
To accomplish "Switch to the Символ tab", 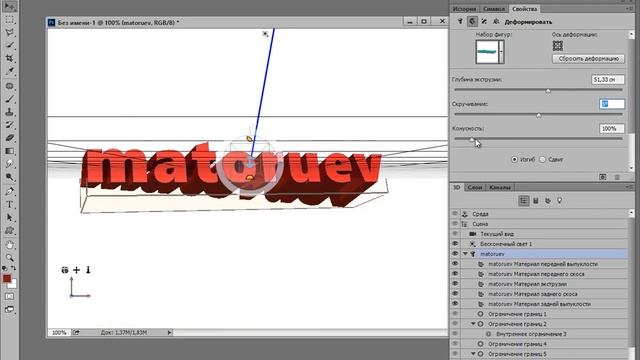I will pos(494,9).
